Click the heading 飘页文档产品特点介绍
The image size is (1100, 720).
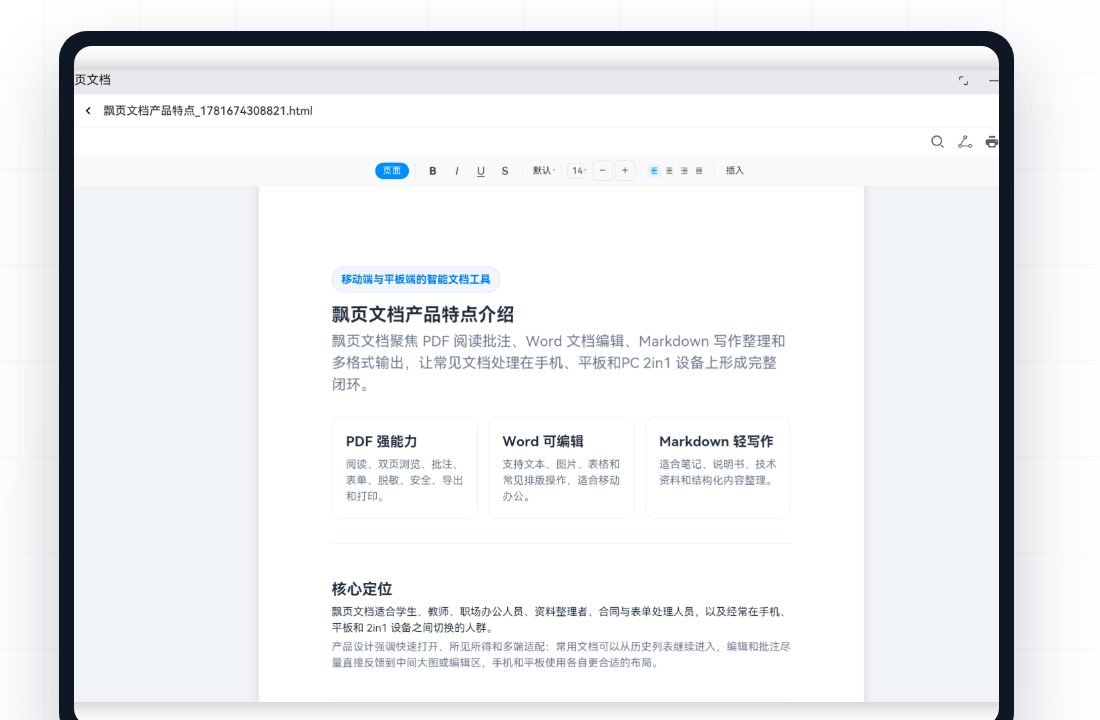click(423, 314)
